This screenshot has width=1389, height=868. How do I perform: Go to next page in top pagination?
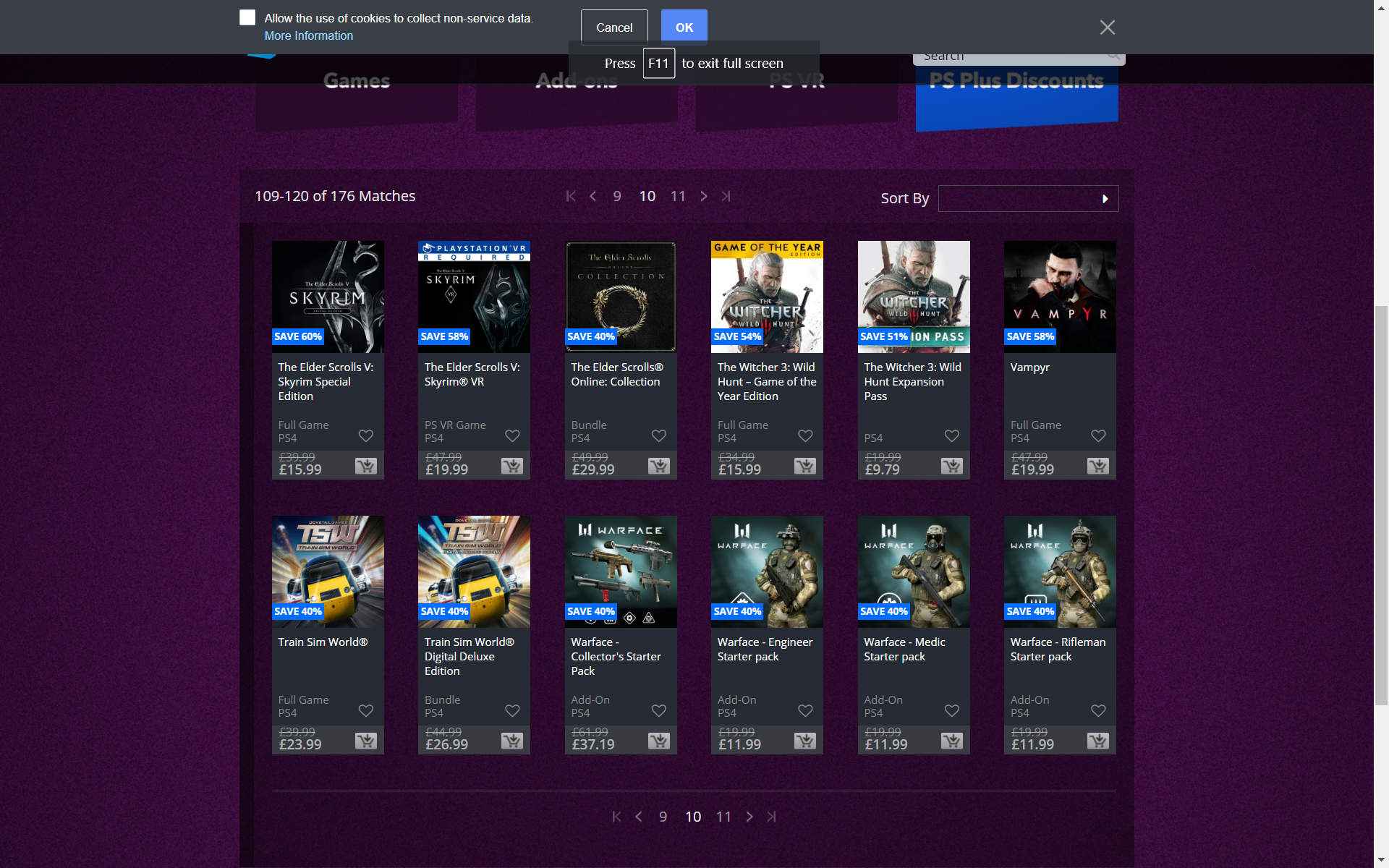coord(704,196)
